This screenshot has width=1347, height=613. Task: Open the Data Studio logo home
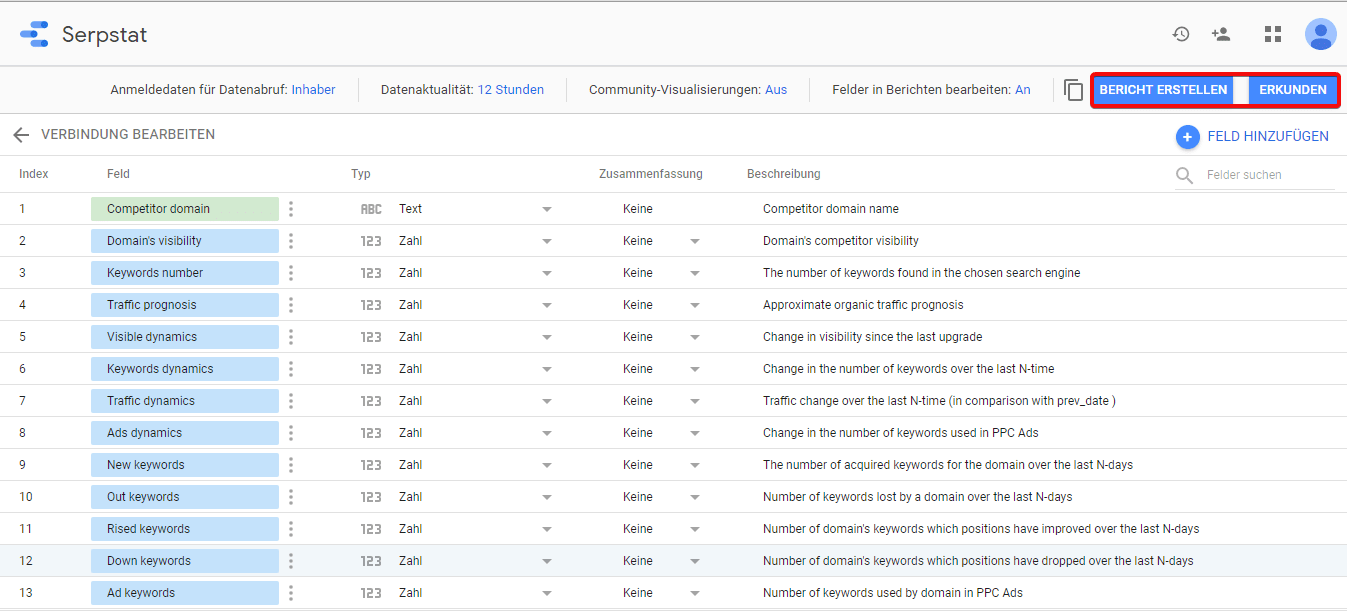click(x=34, y=34)
